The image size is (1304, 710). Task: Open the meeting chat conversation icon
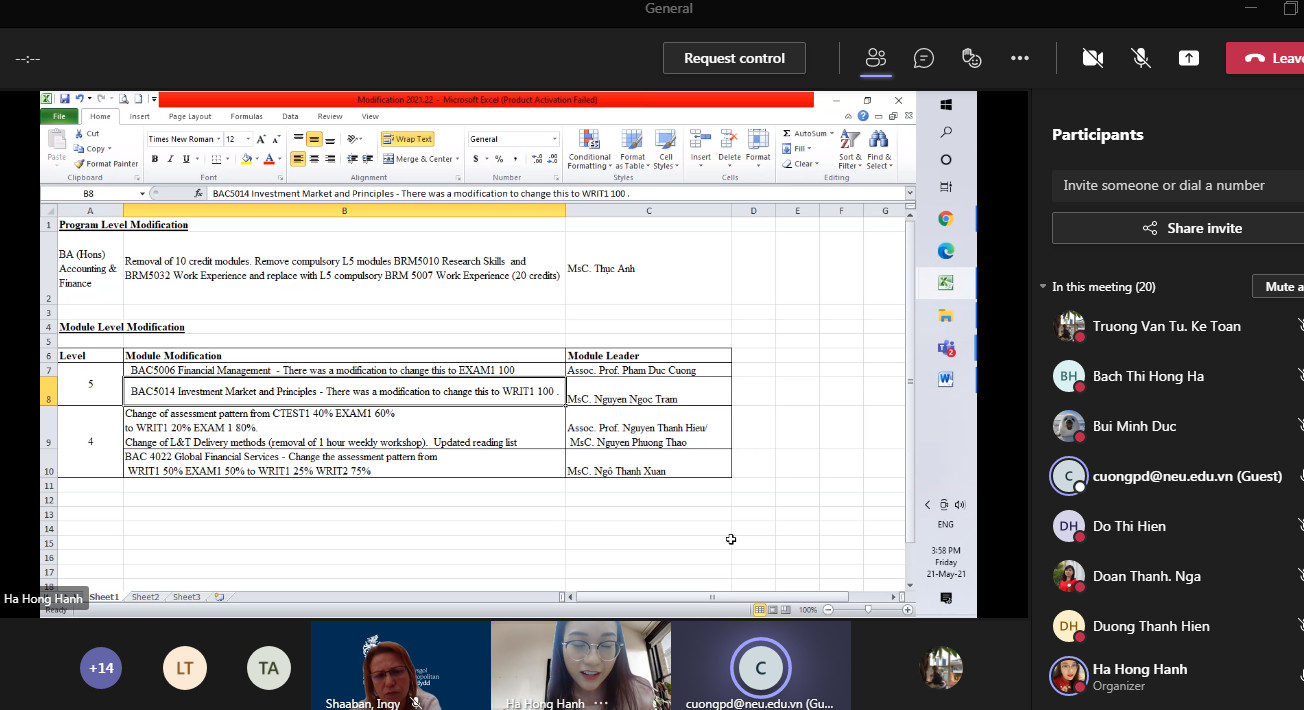(x=924, y=58)
